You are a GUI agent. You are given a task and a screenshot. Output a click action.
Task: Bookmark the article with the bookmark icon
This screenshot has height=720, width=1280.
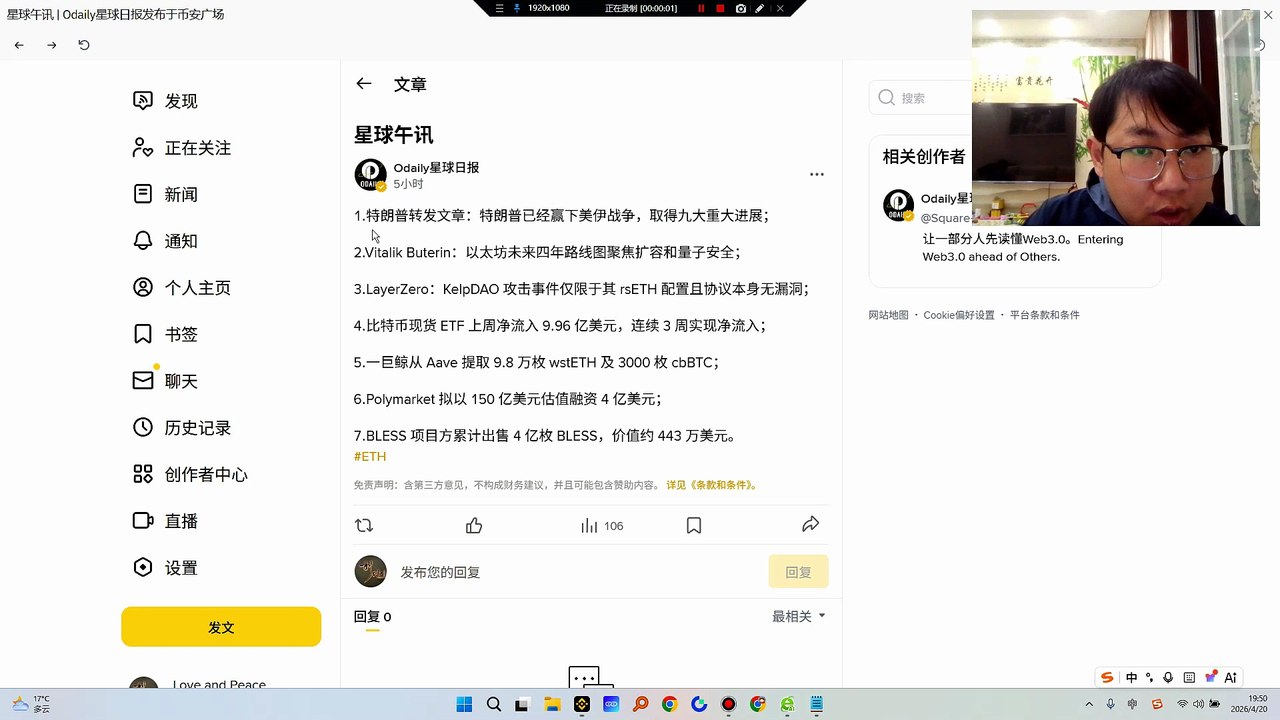pyautogui.click(x=694, y=525)
